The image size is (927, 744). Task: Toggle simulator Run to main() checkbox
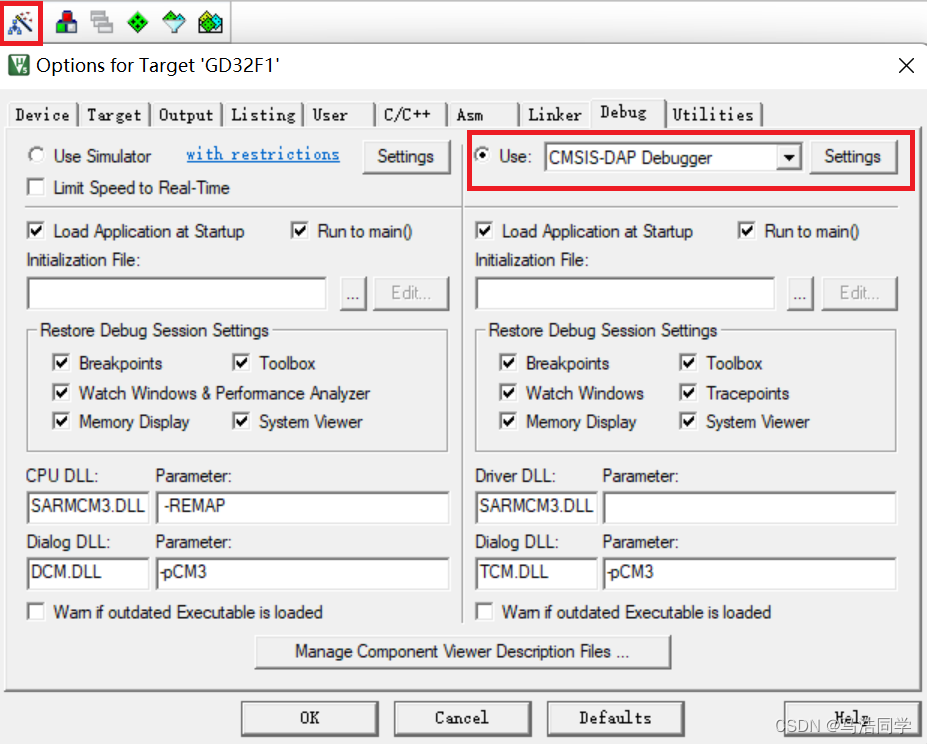(300, 231)
